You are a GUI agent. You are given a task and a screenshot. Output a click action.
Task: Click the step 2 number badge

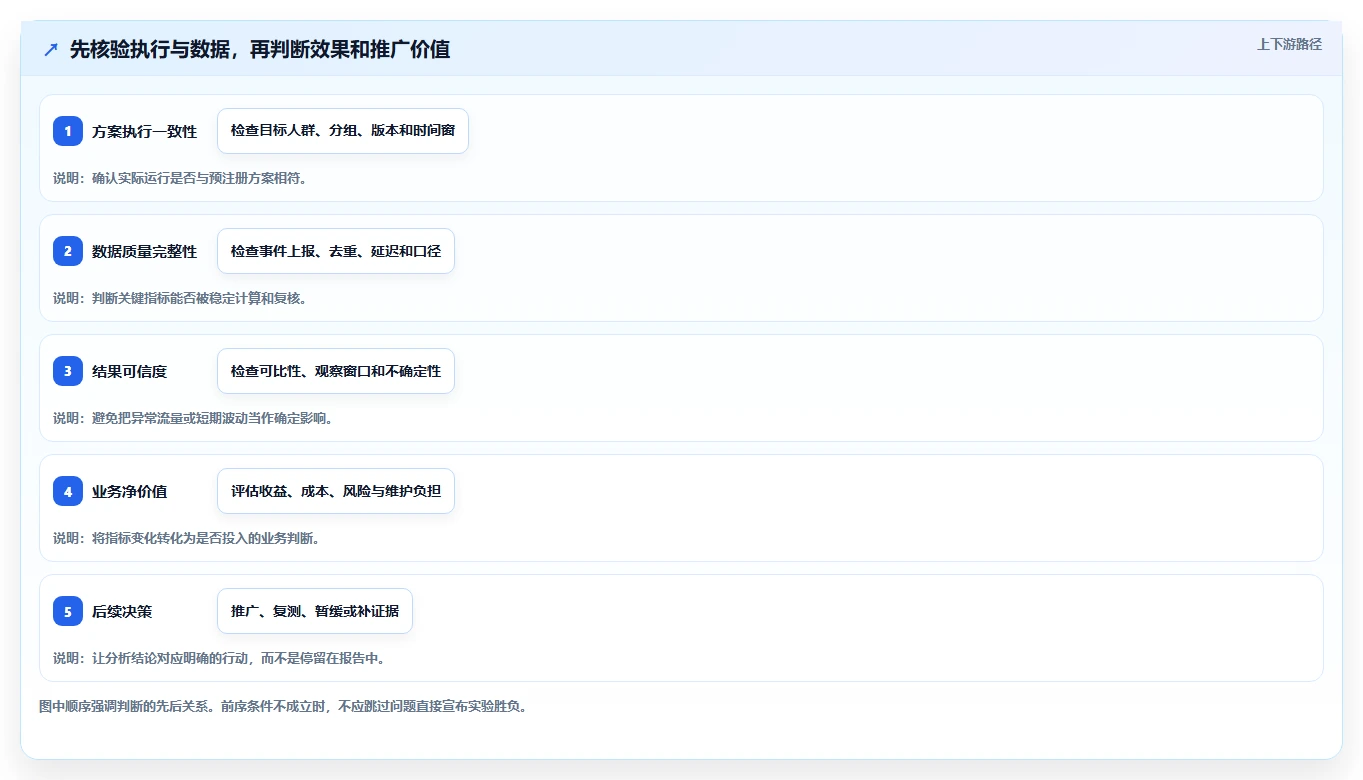click(x=68, y=251)
